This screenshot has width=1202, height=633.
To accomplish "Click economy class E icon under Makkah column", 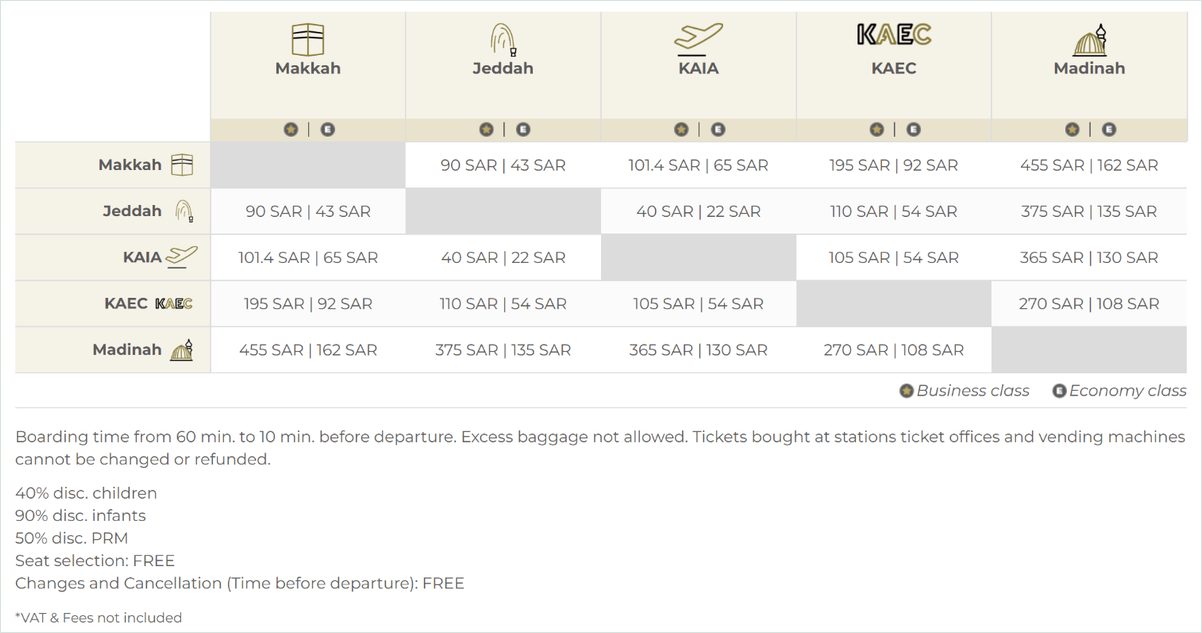I will coord(327,129).
